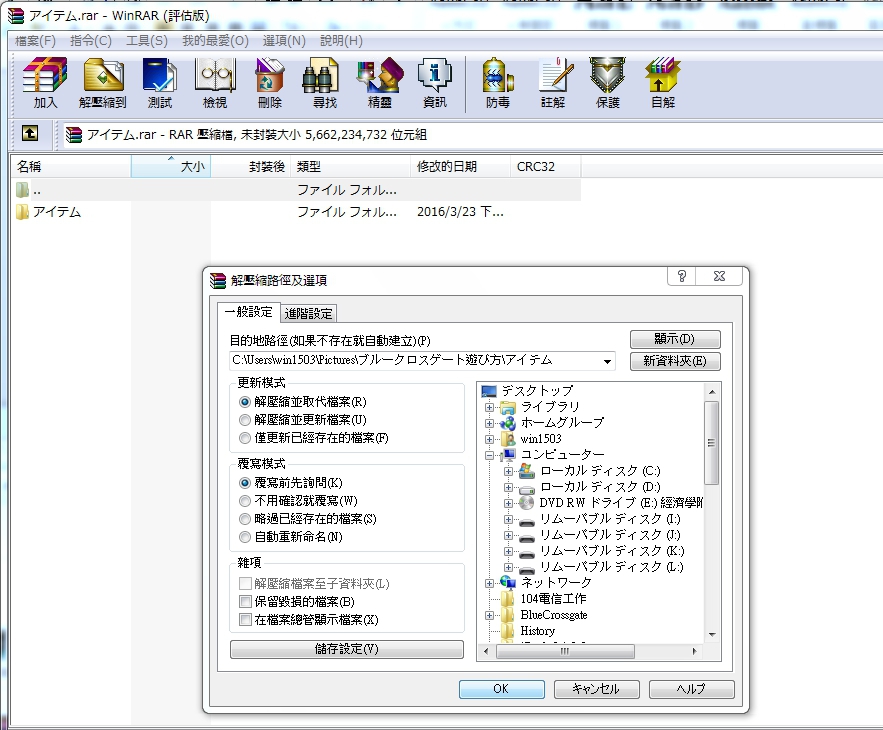The image size is (883, 730).
Task: Select 解壓縮並更新檔案(U) radio button
Action: 244,420
